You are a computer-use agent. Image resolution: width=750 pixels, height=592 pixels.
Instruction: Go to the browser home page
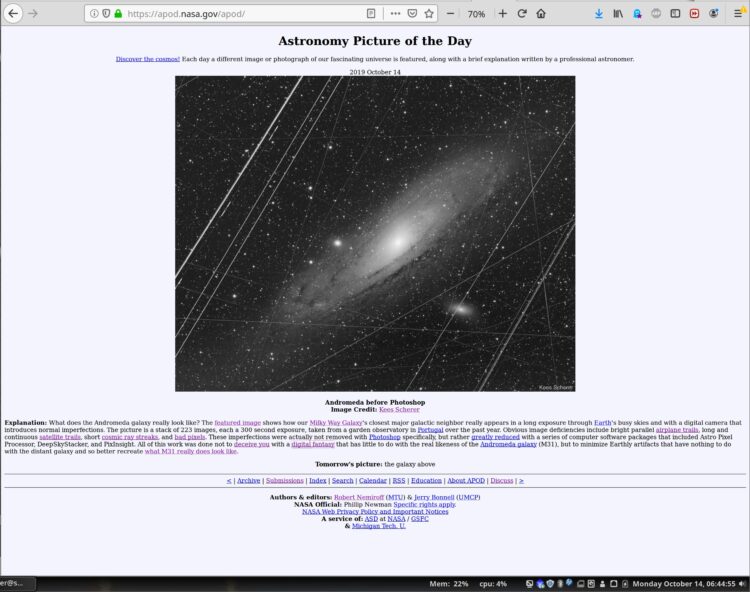541,14
